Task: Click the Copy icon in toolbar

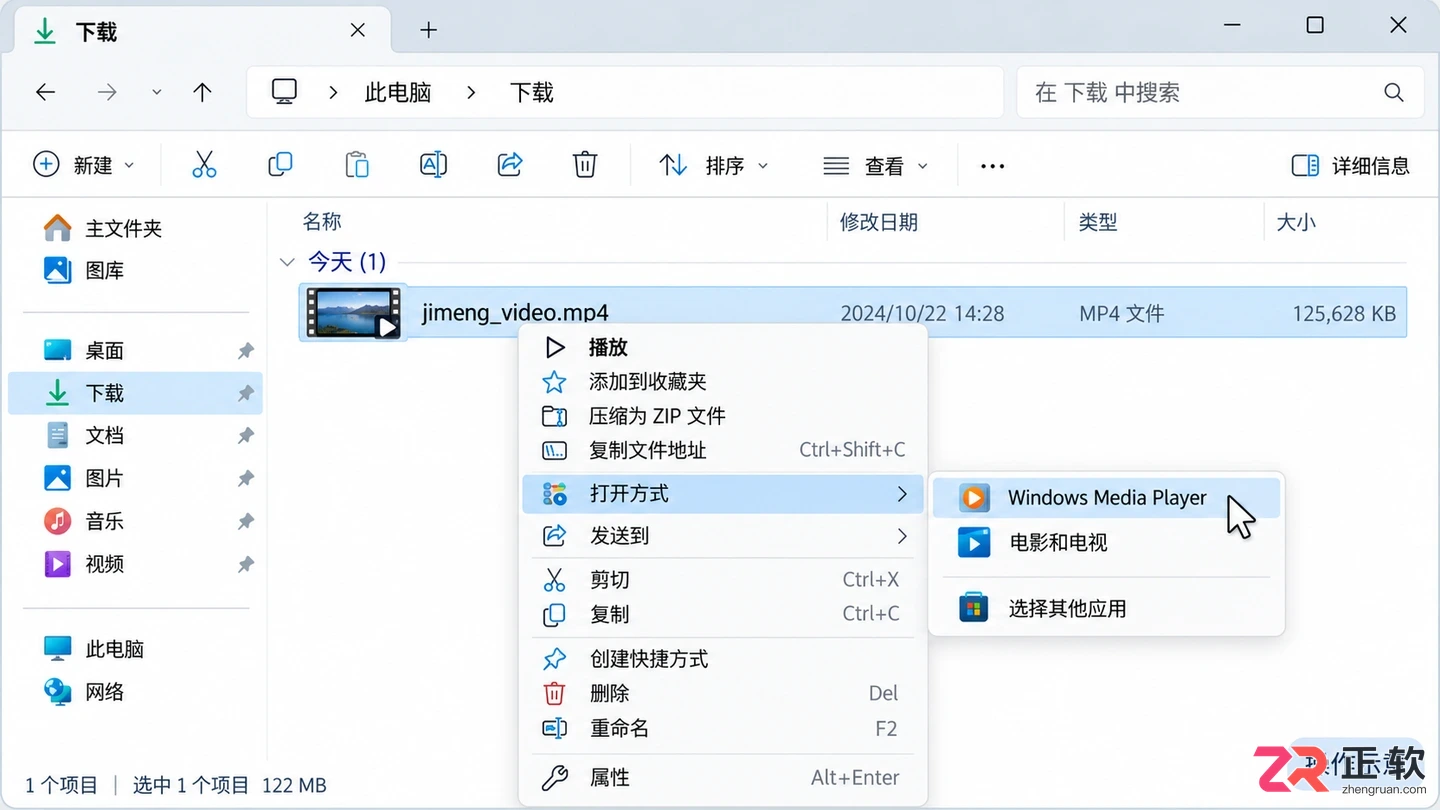Action: 280,165
